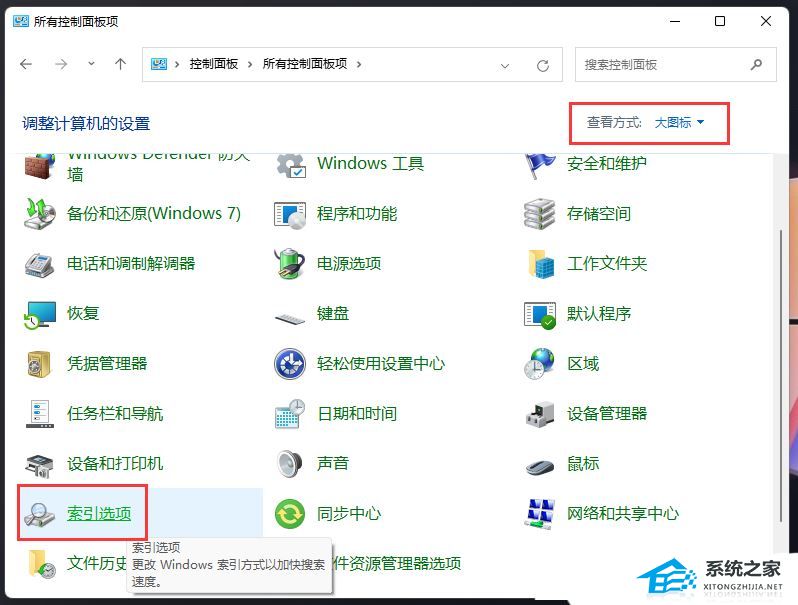The width and height of the screenshot is (798, 605).
Task: Select the 所有控制面板项 breadcrumb
Action: [x=305, y=64]
